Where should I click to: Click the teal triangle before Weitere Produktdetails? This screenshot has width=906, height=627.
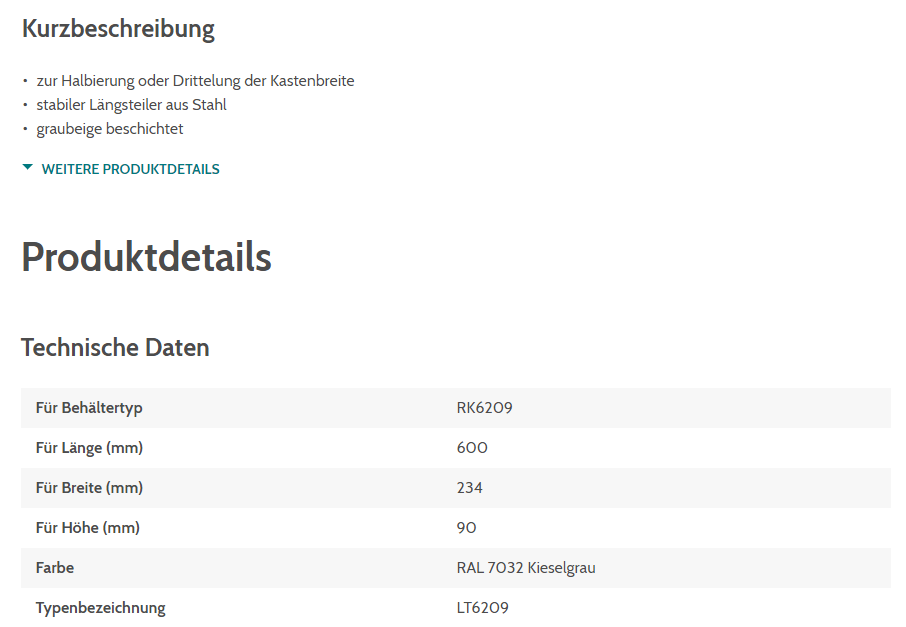(28, 168)
